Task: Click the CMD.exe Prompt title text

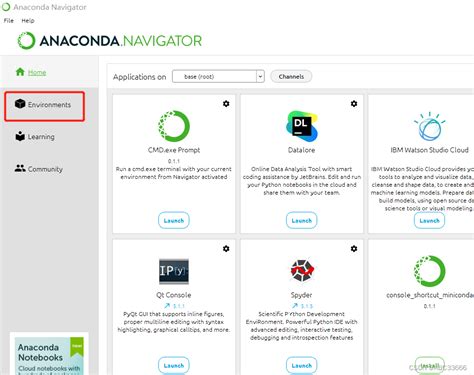Action: [x=174, y=150]
